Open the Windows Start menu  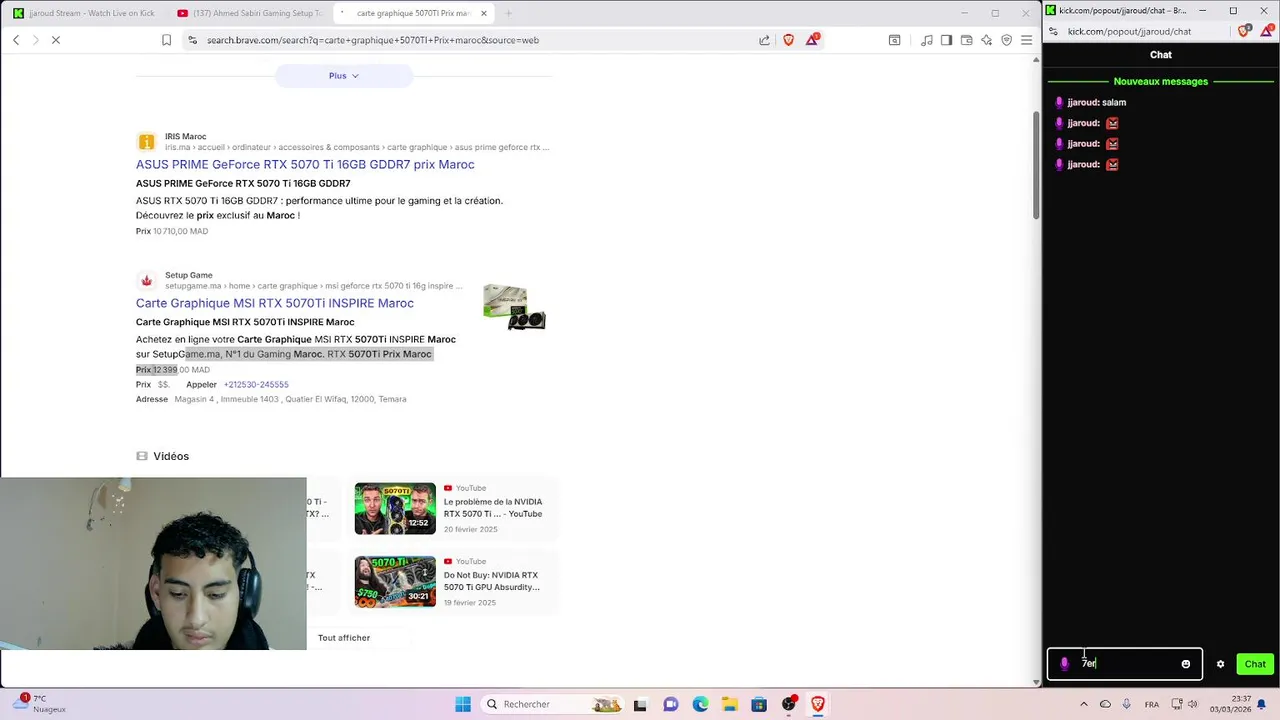[x=463, y=704]
